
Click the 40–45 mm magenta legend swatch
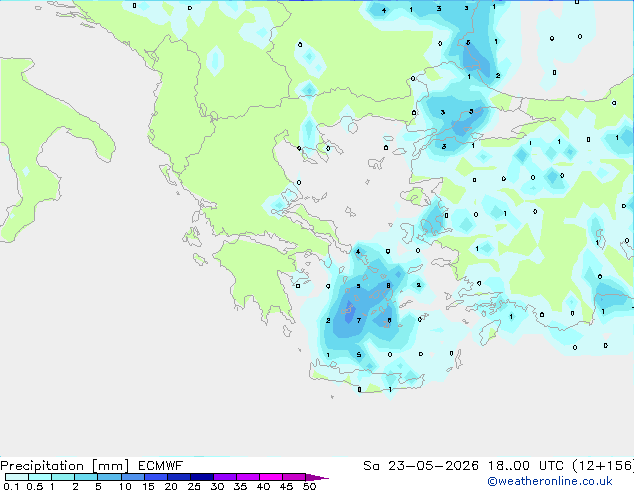[x=271, y=477]
